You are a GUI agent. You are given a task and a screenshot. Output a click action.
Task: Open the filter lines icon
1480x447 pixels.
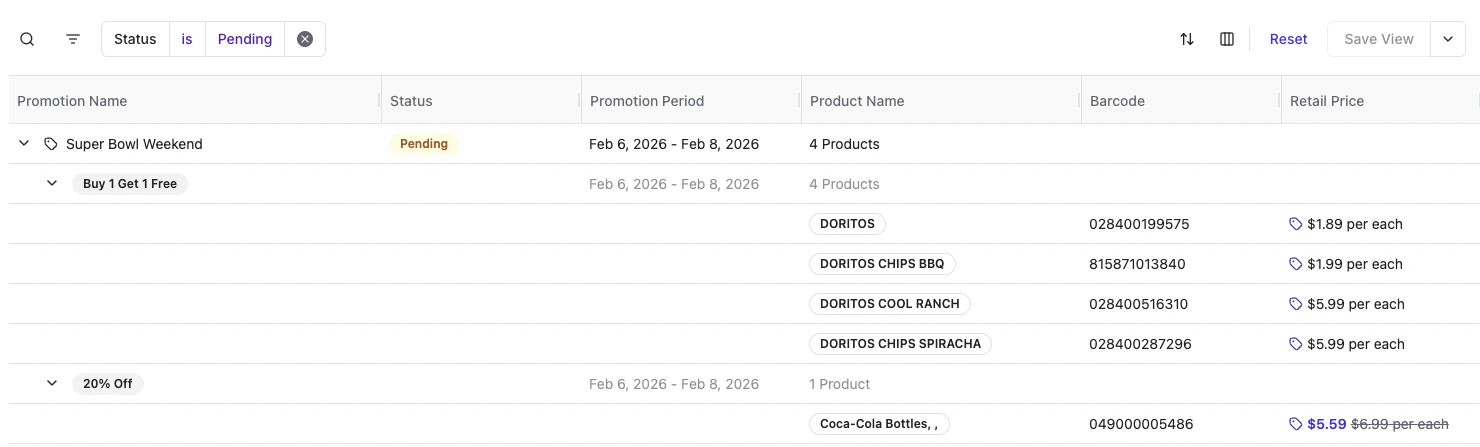point(73,39)
